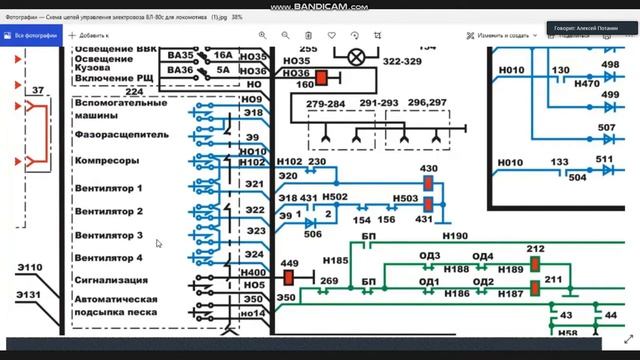The width and height of the screenshot is (640, 360).
Task: Click the red coil numbered 211
Action: (x=535, y=289)
